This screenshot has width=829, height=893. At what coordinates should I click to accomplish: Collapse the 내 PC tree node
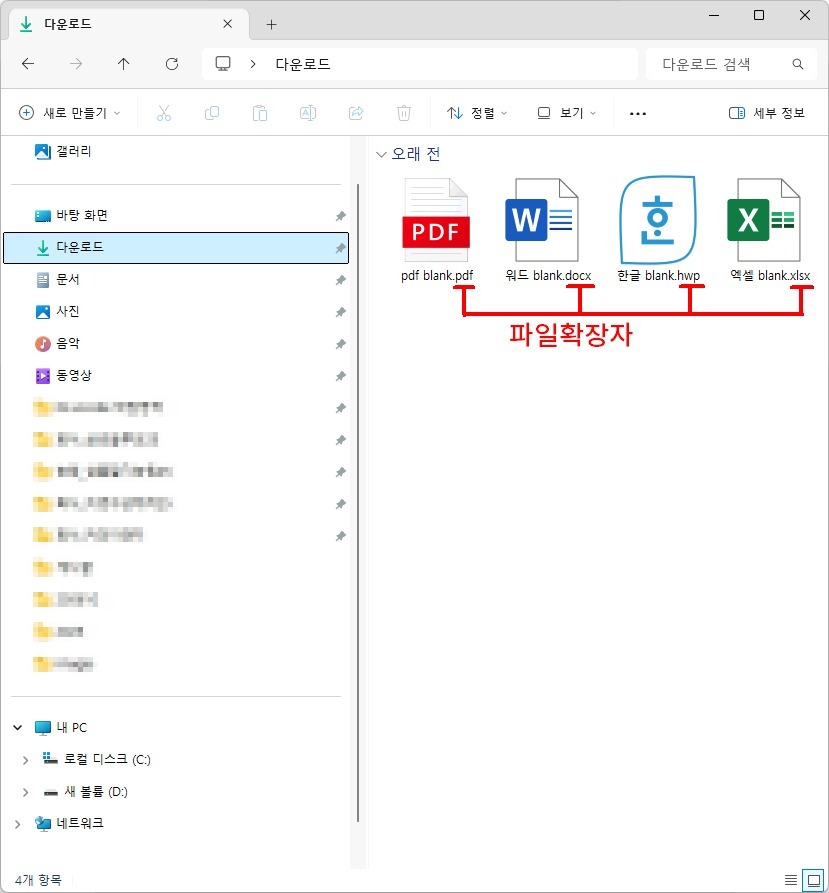point(18,727)
